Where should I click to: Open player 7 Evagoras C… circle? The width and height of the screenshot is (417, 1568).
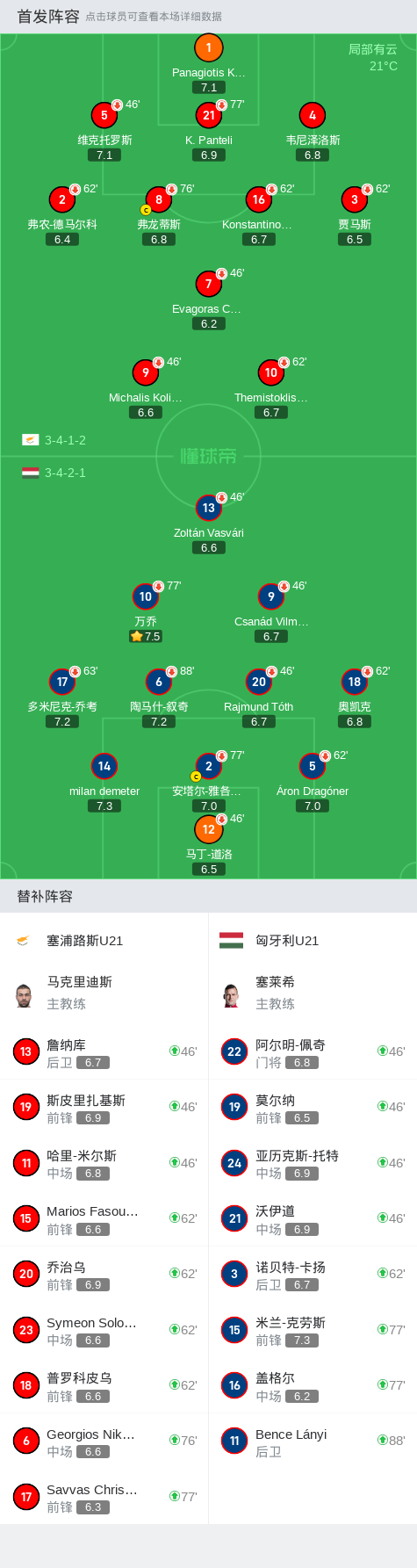pyautogui.click(x=208, y=284)
